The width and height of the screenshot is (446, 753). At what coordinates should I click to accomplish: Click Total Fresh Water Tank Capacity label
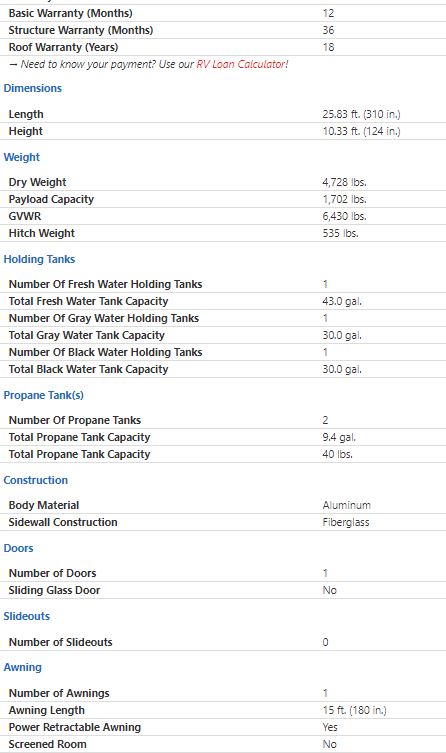click(88, 301)
